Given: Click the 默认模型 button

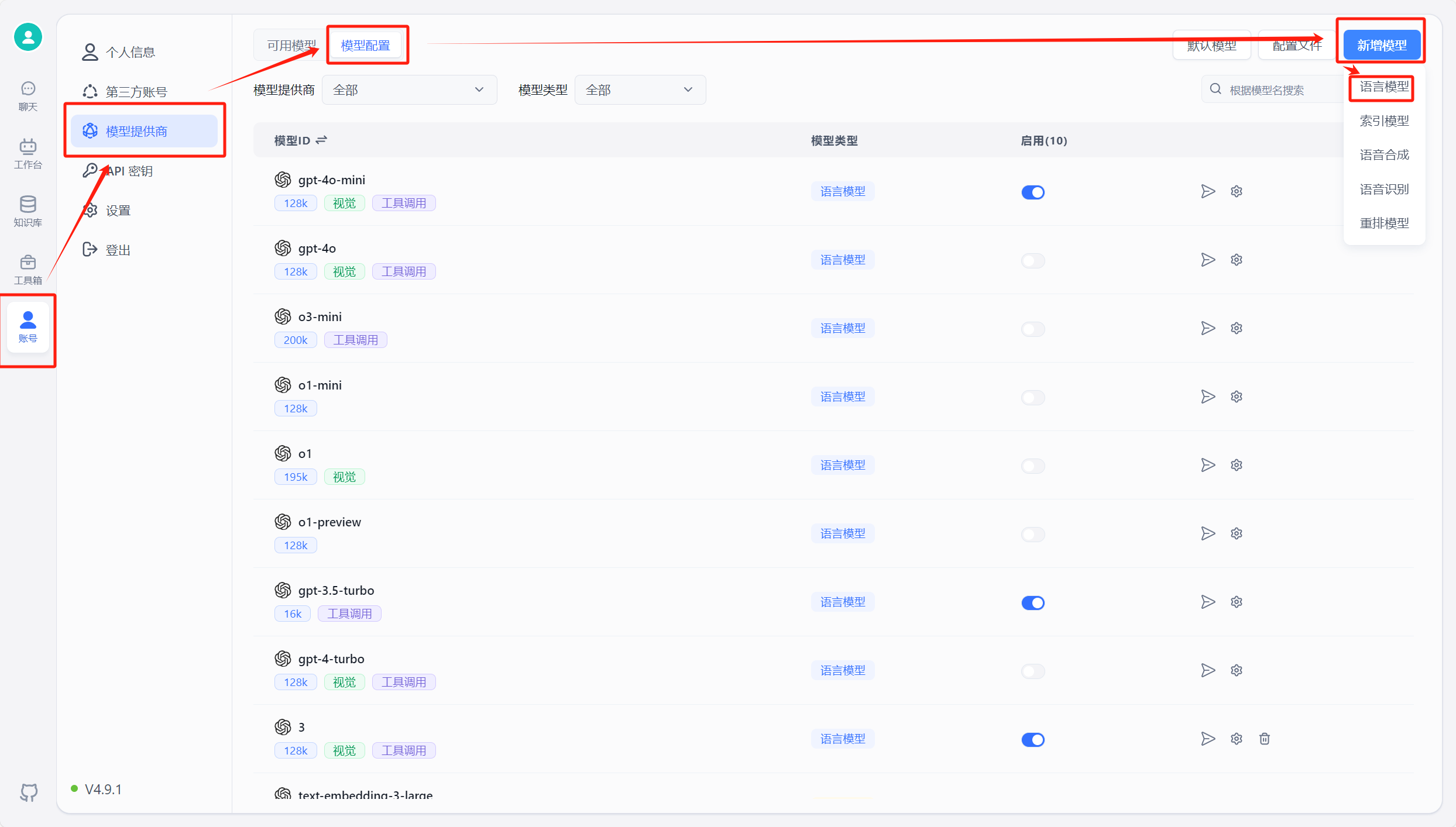Looking at the screenshot, I should [x=1211, y=46].
